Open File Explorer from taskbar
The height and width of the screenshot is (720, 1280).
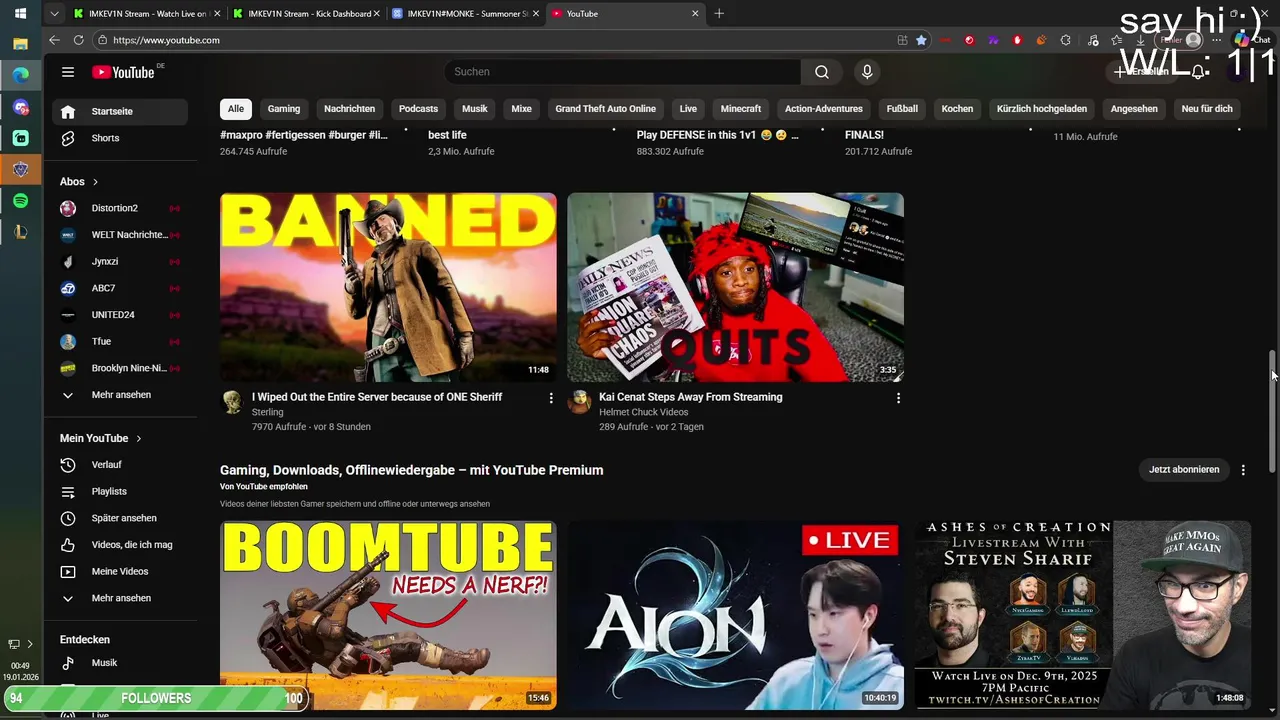20,44
